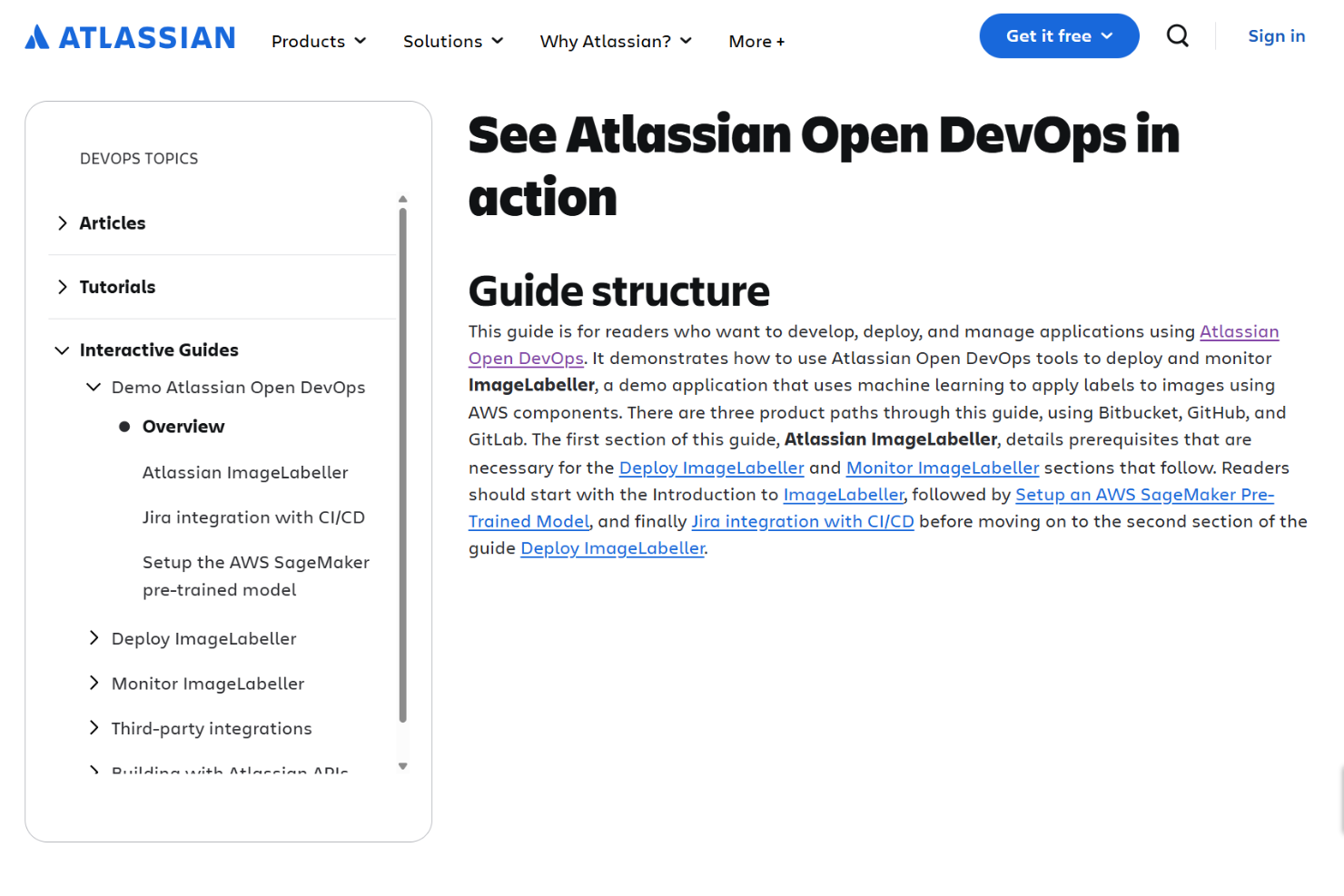This screenshot has height=896, width=1344.
Task: Select the Articles sidebar heading
Action: pos(113,223)
